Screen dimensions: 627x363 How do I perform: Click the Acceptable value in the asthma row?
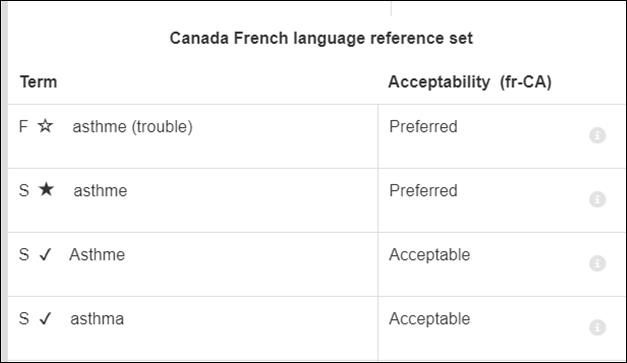point(429,319)
